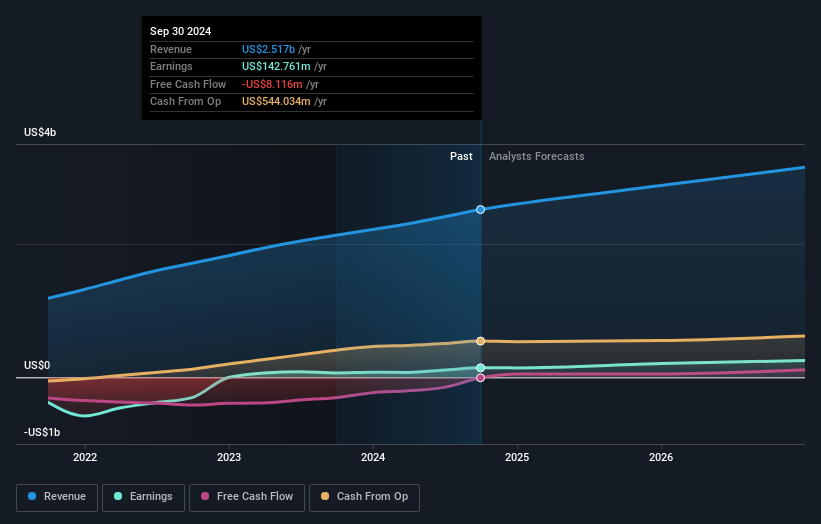Click the blue Revenue data point marker

(480, 209)
